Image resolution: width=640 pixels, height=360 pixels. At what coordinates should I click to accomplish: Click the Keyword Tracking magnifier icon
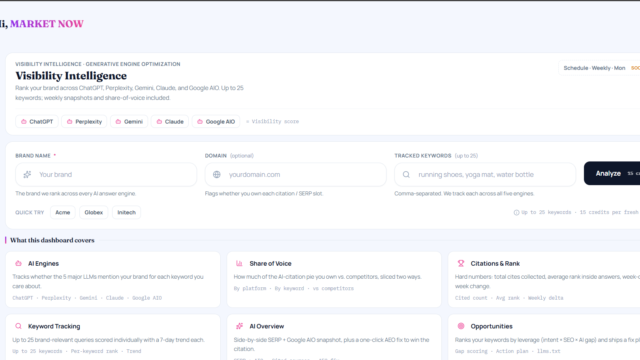(x=18, y=326)
